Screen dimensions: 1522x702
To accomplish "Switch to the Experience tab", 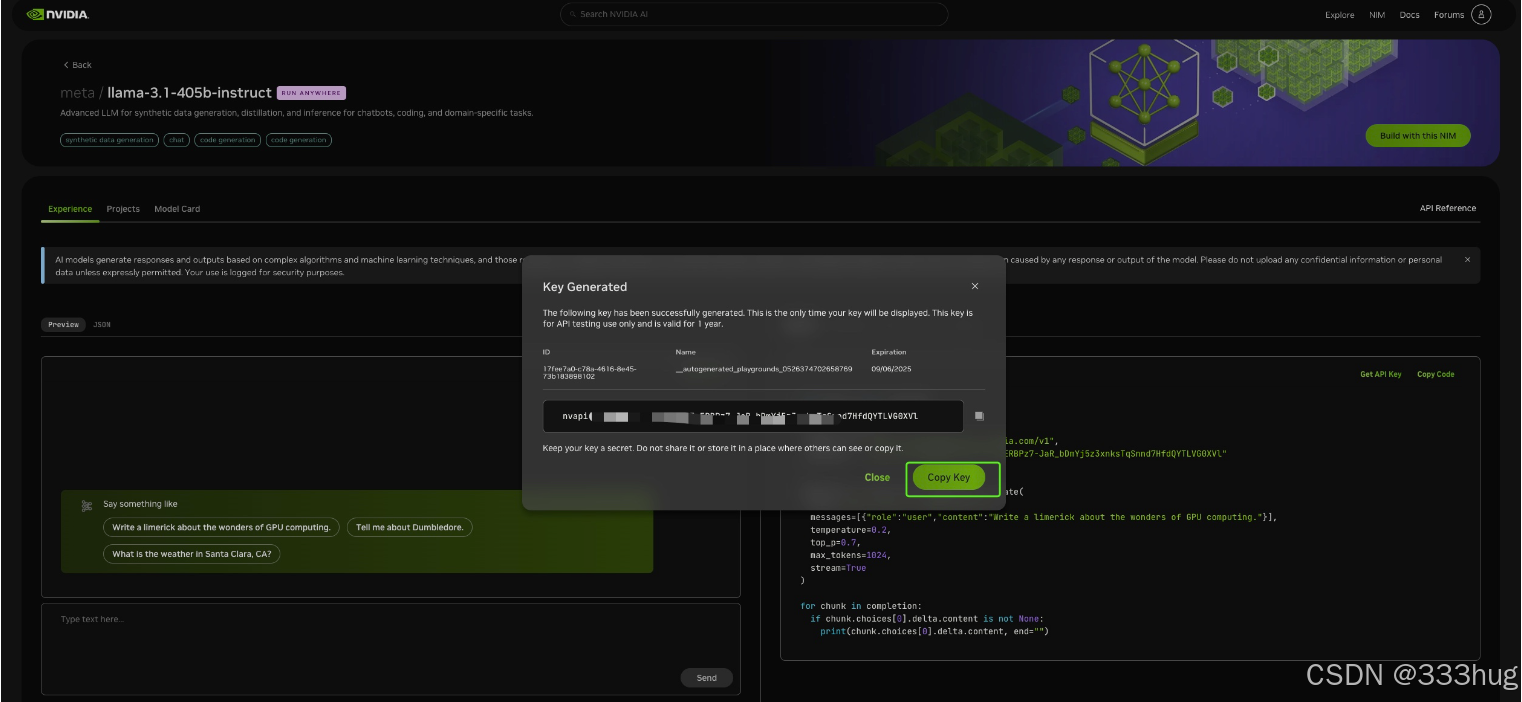I will point(70,209).
